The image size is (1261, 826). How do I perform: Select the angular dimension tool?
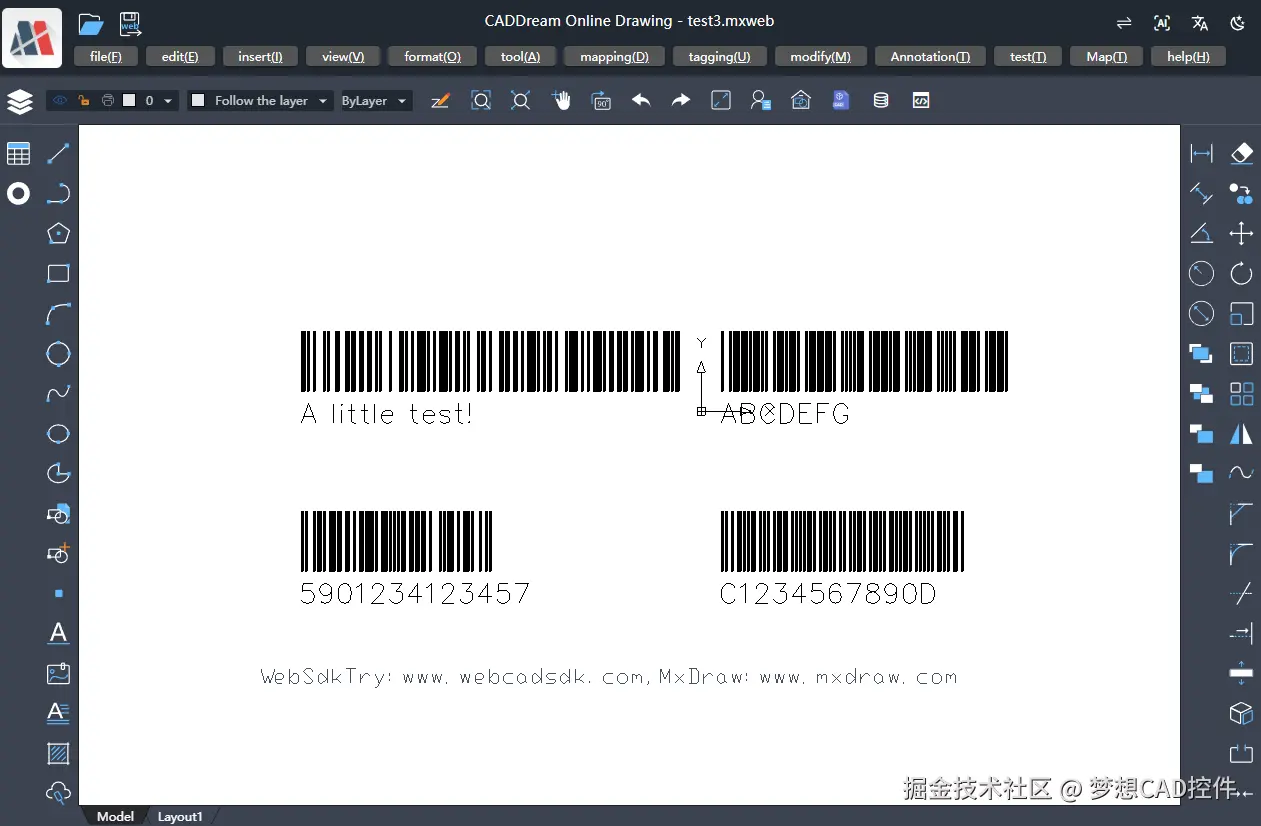[1201, 233]
